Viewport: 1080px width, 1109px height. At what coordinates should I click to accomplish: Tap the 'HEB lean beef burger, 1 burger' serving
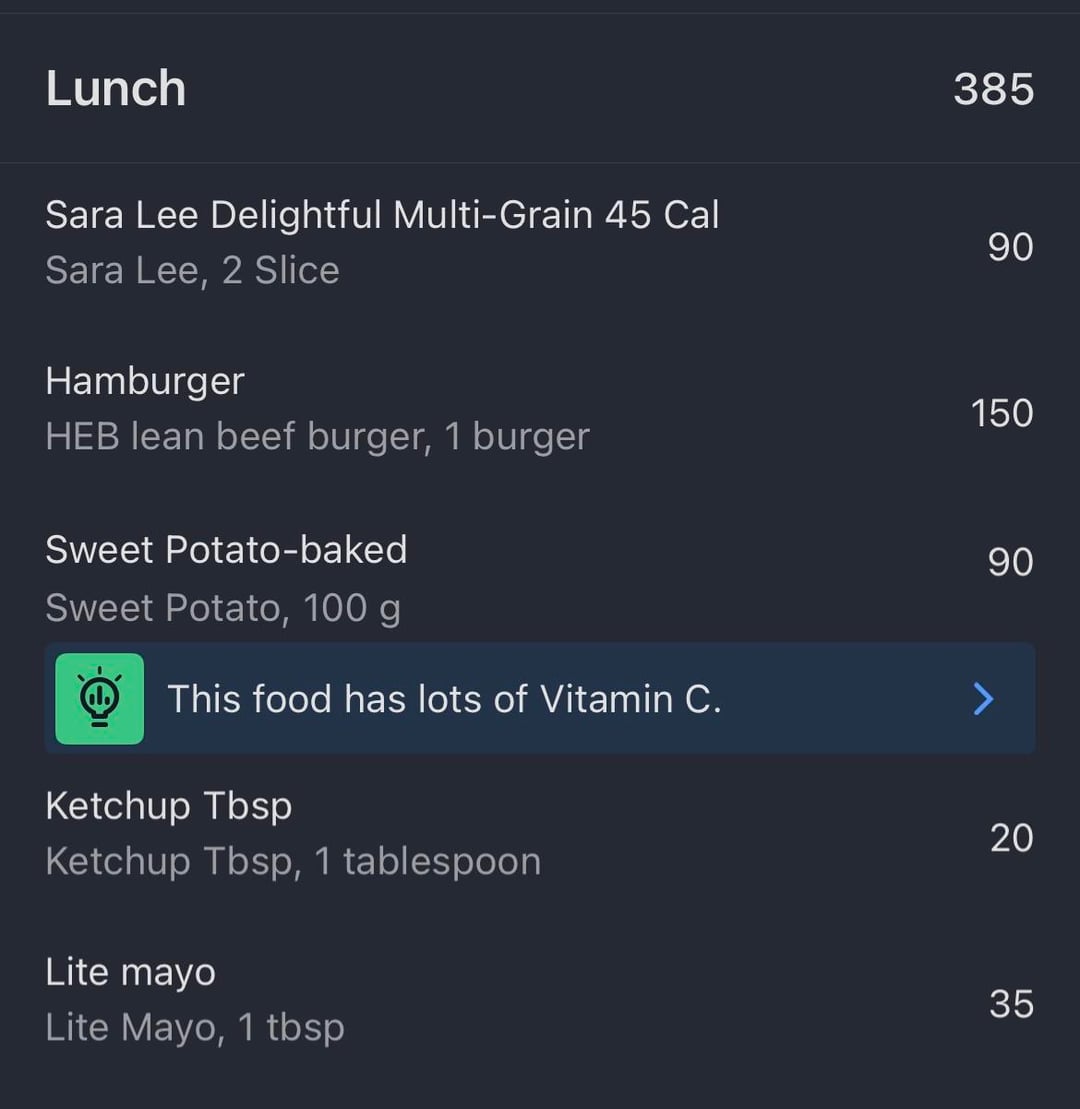(317, 436)
